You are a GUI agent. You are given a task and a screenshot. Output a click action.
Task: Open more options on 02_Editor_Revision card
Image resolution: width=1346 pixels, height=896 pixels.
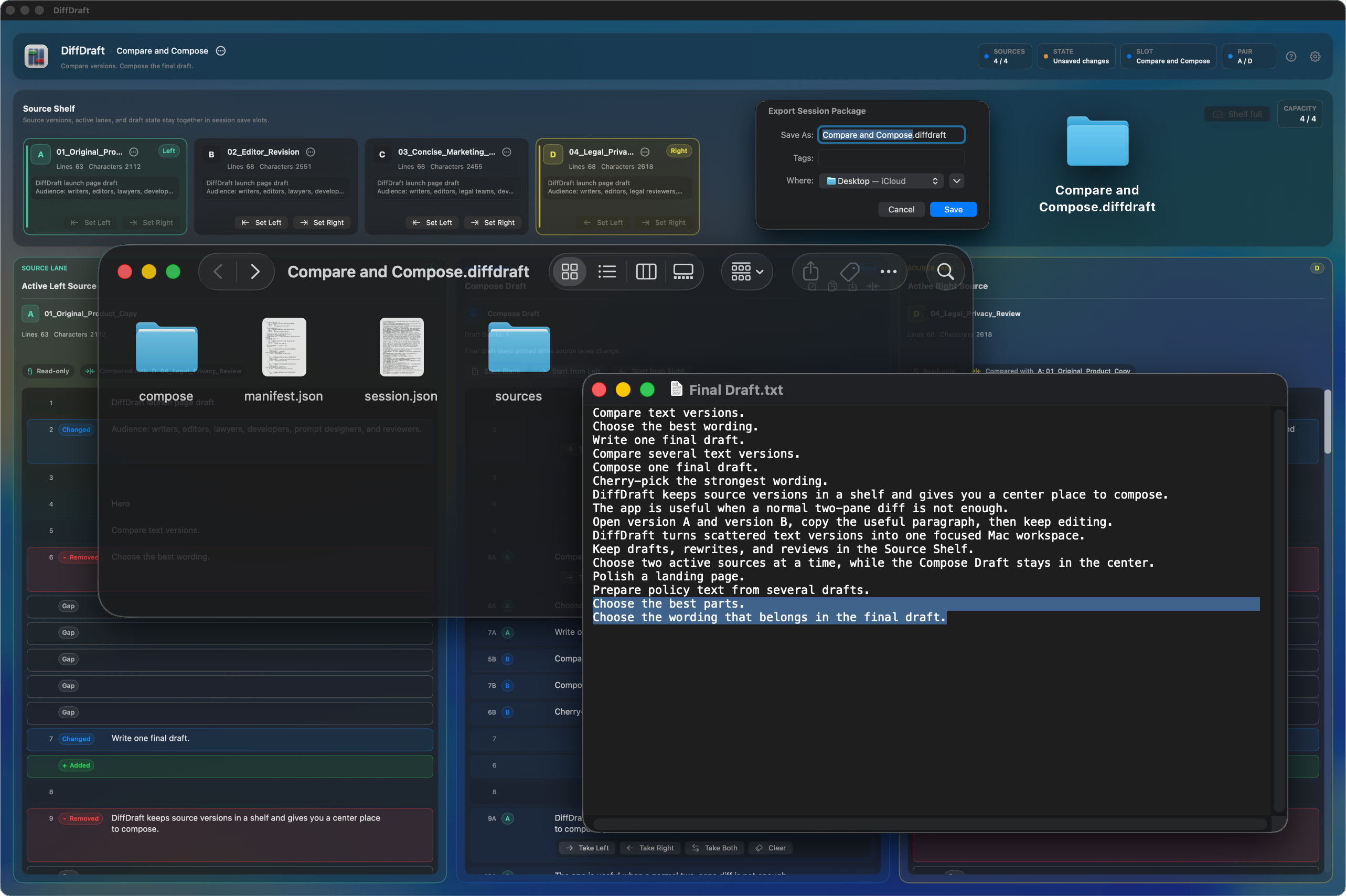(x=311, y=152)
